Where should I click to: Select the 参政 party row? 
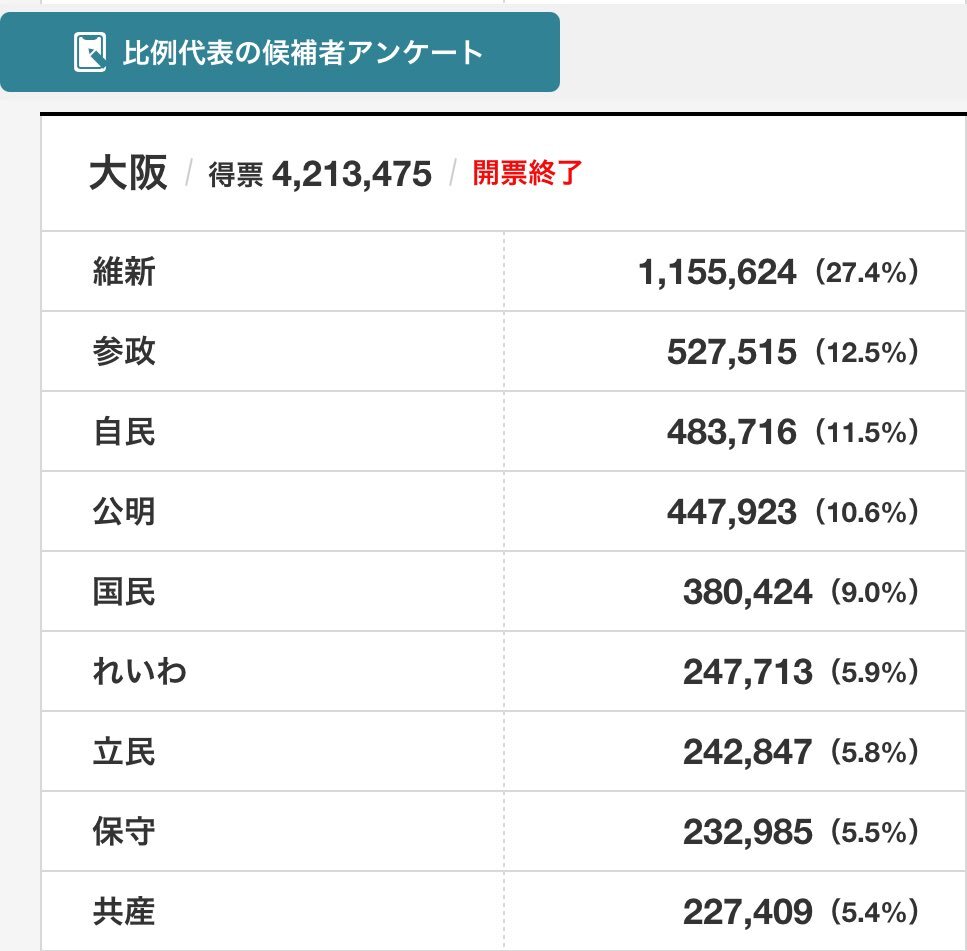click(503, 352)
